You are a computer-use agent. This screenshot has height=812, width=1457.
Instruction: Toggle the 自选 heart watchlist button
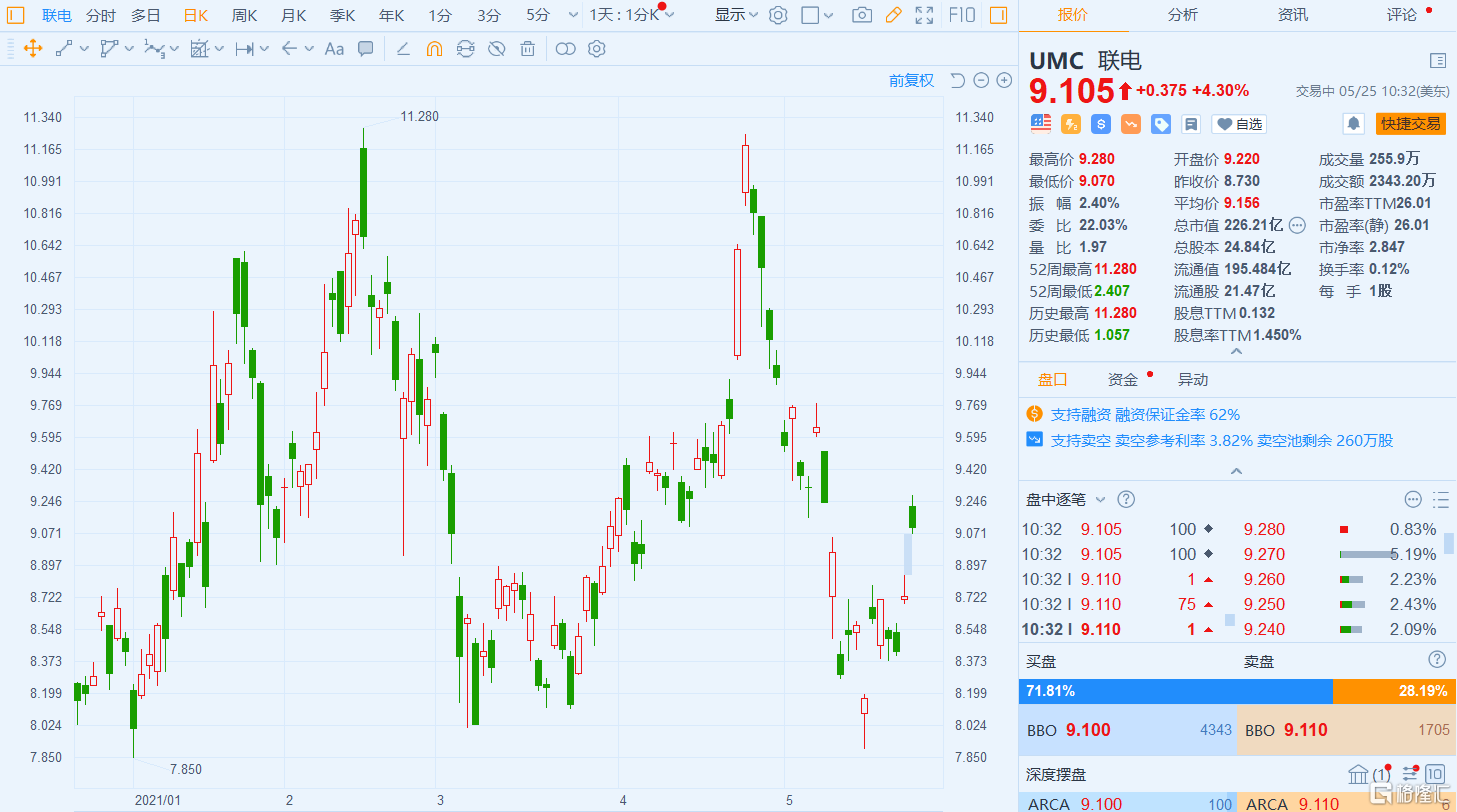pos(1239,124)
